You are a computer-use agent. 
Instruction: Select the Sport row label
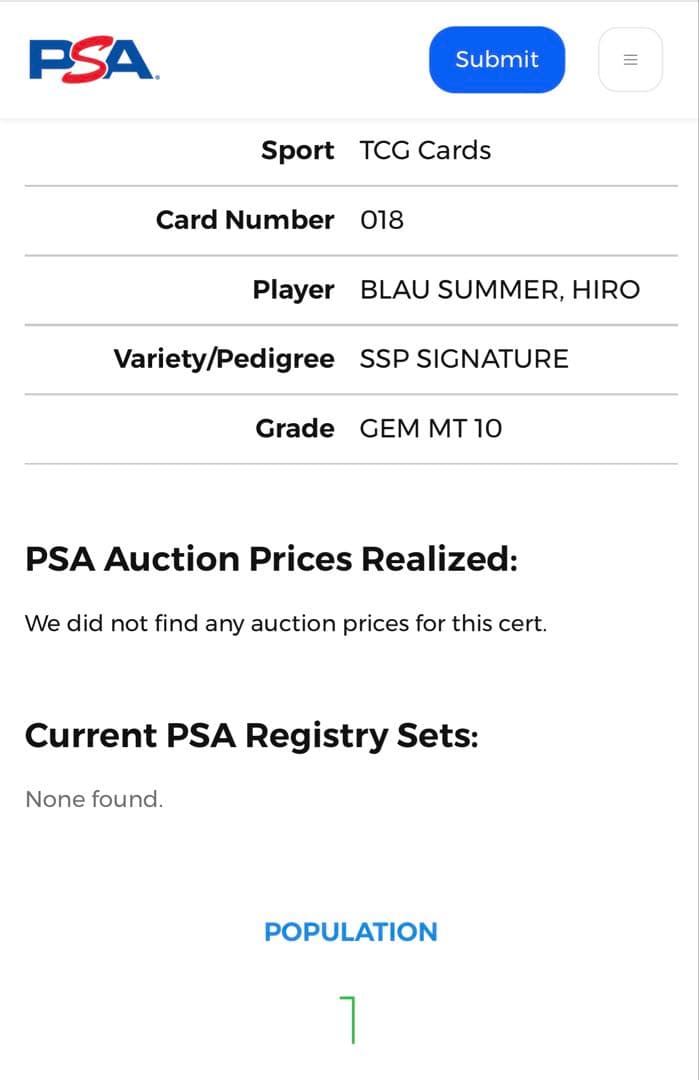pos(297,151)
